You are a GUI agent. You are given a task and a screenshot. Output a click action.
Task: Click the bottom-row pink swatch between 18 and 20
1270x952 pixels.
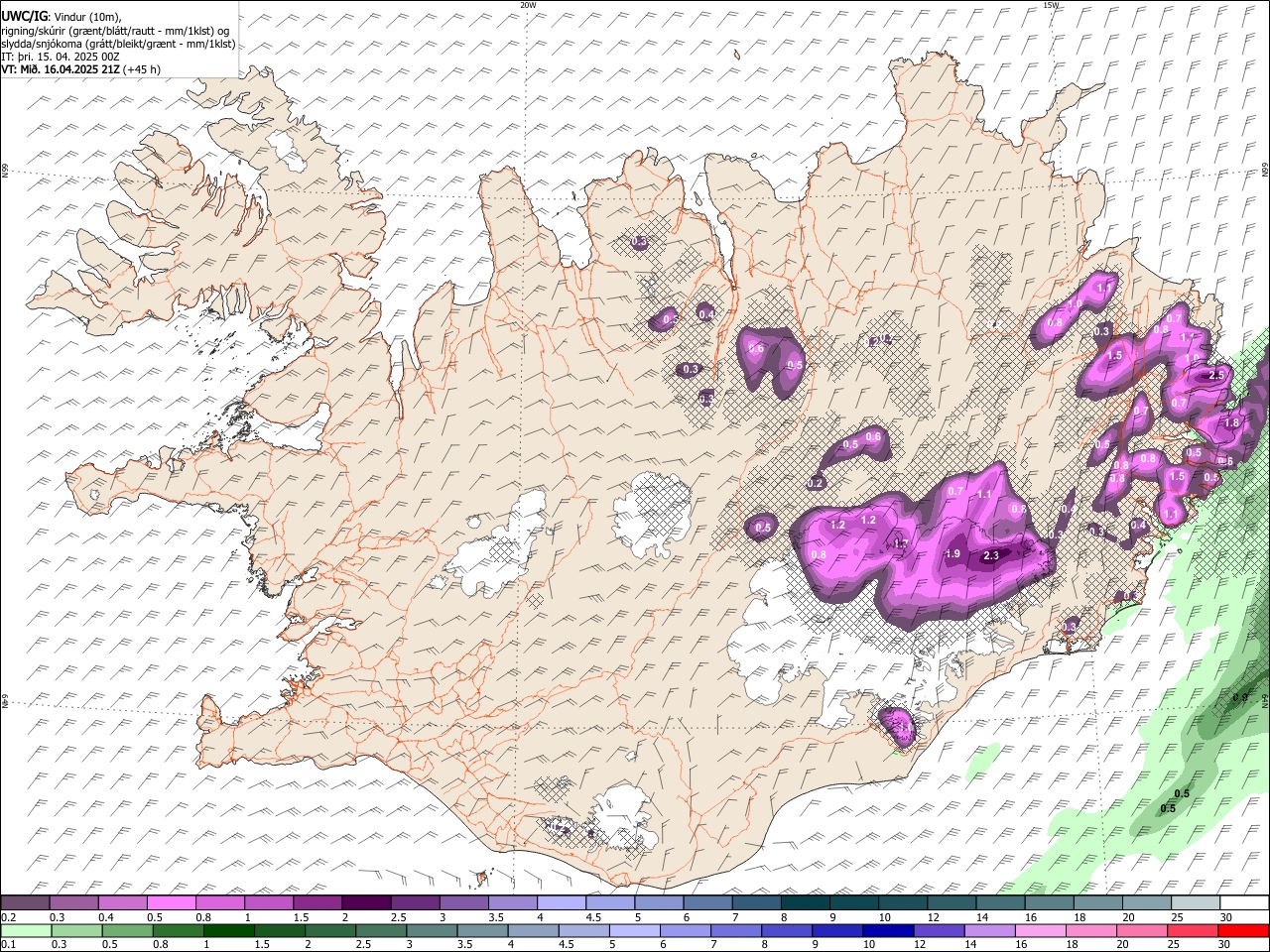(1090, 930)
